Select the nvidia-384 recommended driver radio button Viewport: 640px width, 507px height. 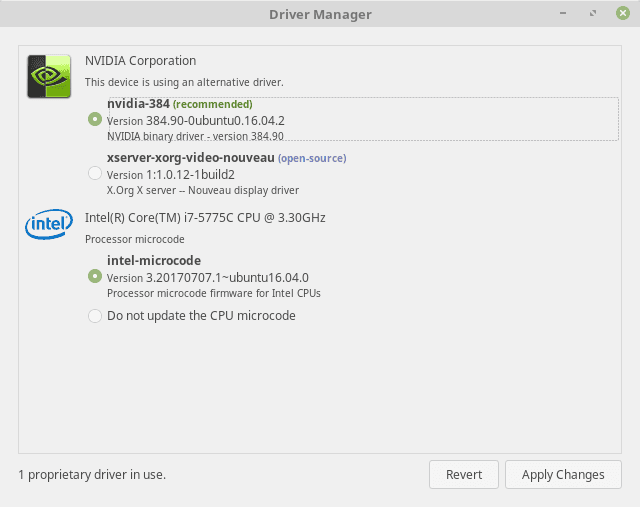point(95,119)
